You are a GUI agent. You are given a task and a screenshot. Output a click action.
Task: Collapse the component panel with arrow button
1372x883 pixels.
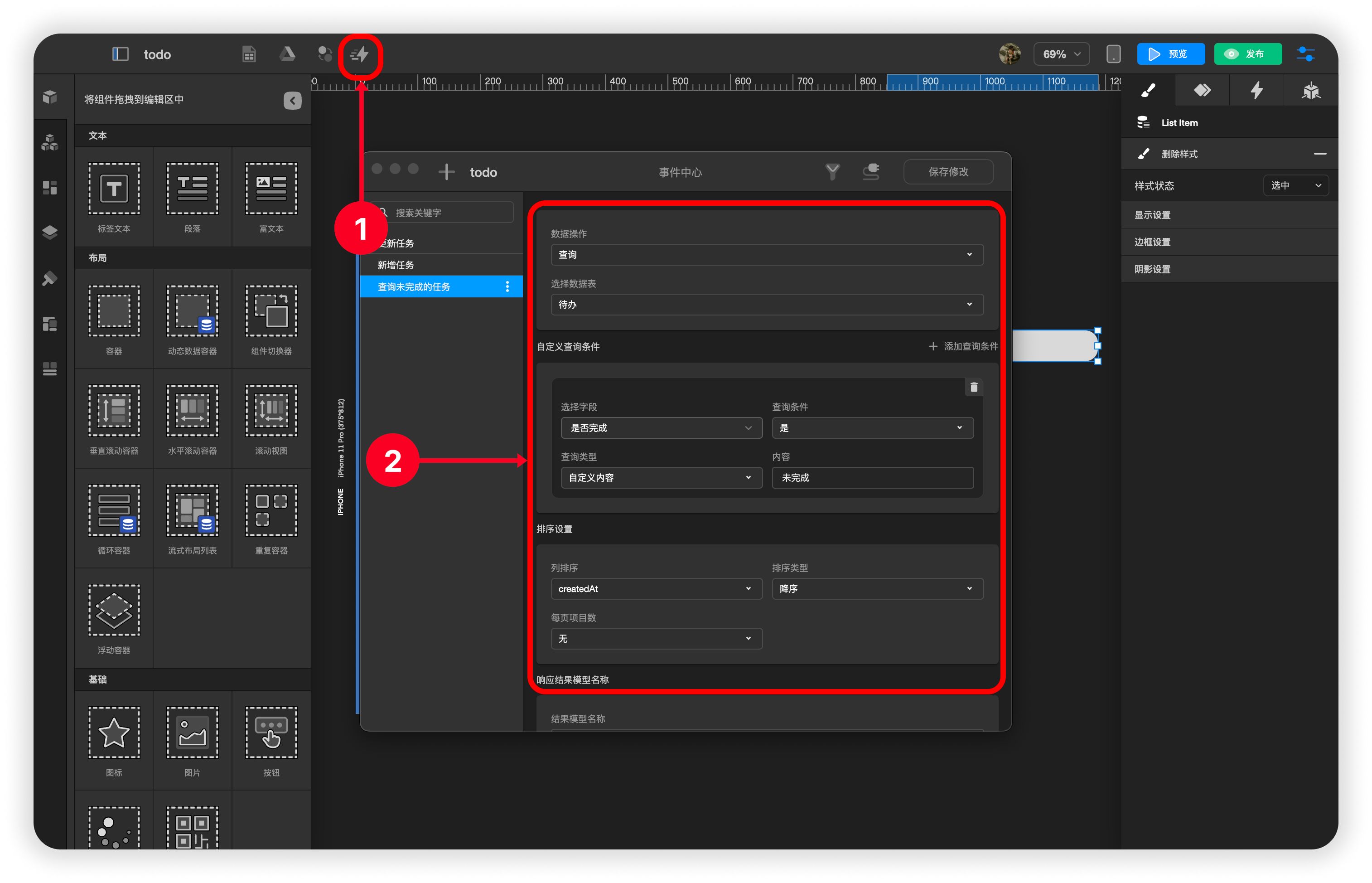(x=292, y=100)
